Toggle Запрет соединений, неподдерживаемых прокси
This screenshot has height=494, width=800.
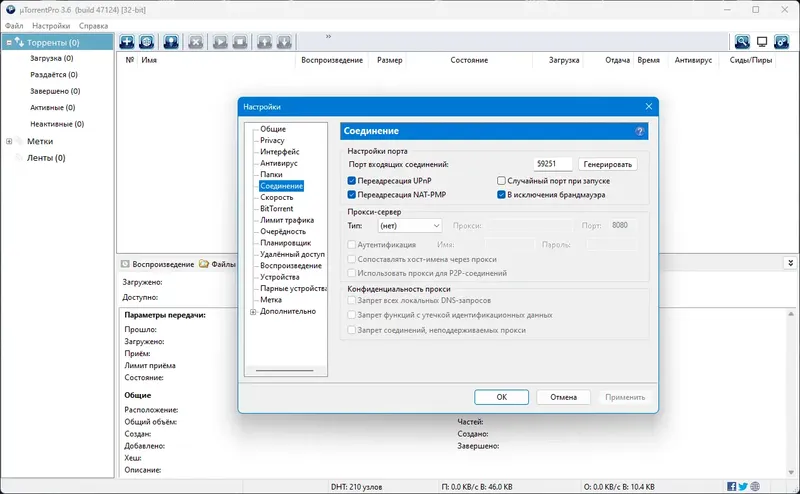(x=352, y=330)
